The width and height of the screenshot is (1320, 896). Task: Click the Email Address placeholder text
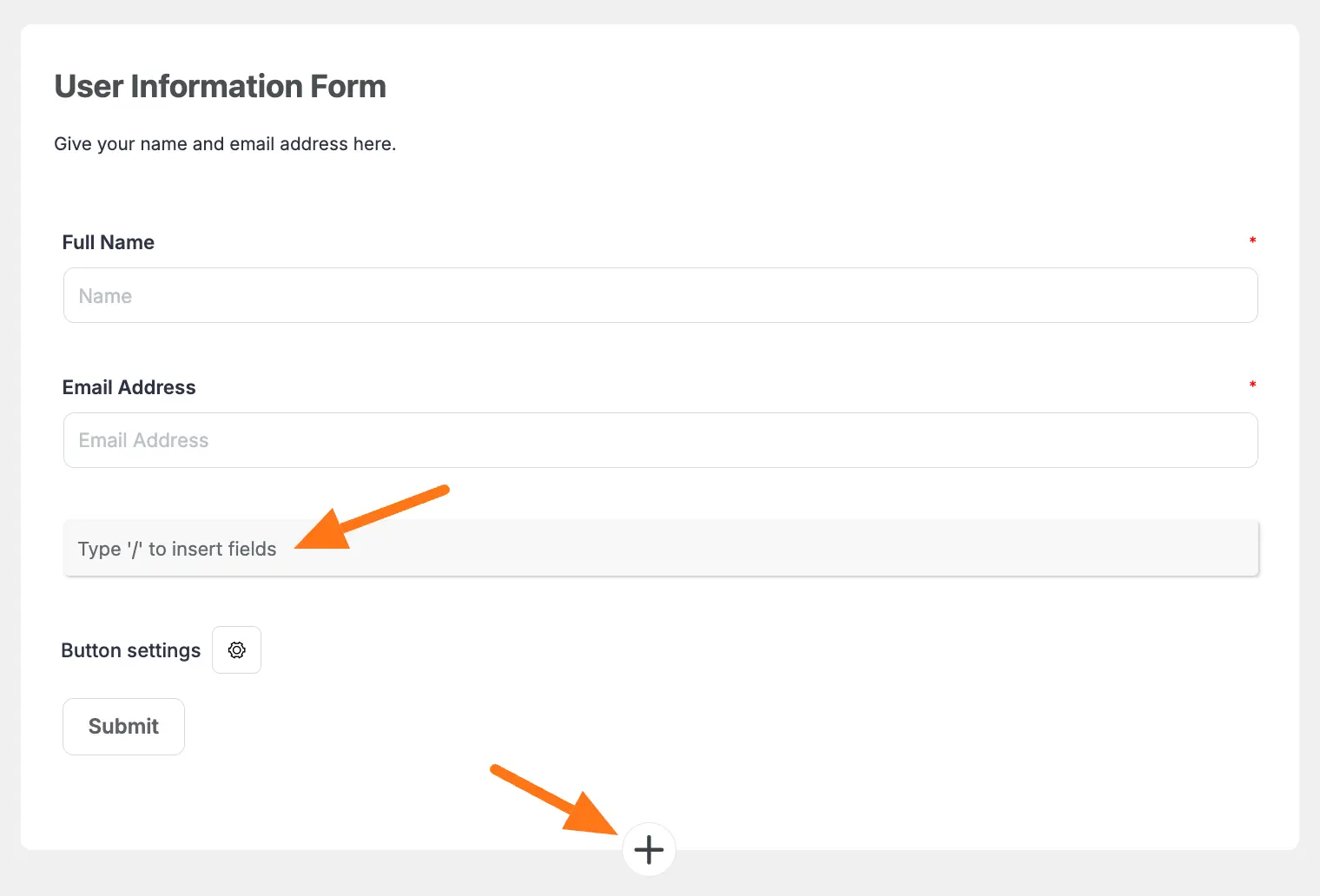tap(143, 440)
